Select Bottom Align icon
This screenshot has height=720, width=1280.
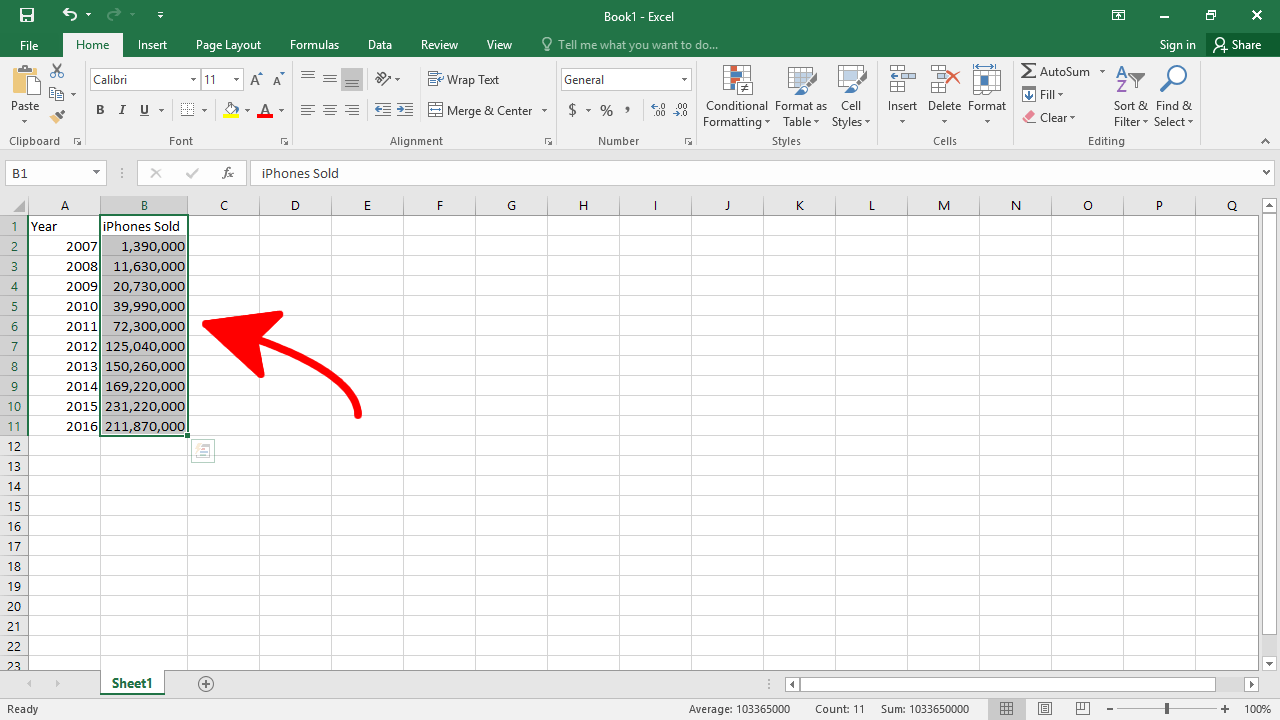click(x=351, y=78)
